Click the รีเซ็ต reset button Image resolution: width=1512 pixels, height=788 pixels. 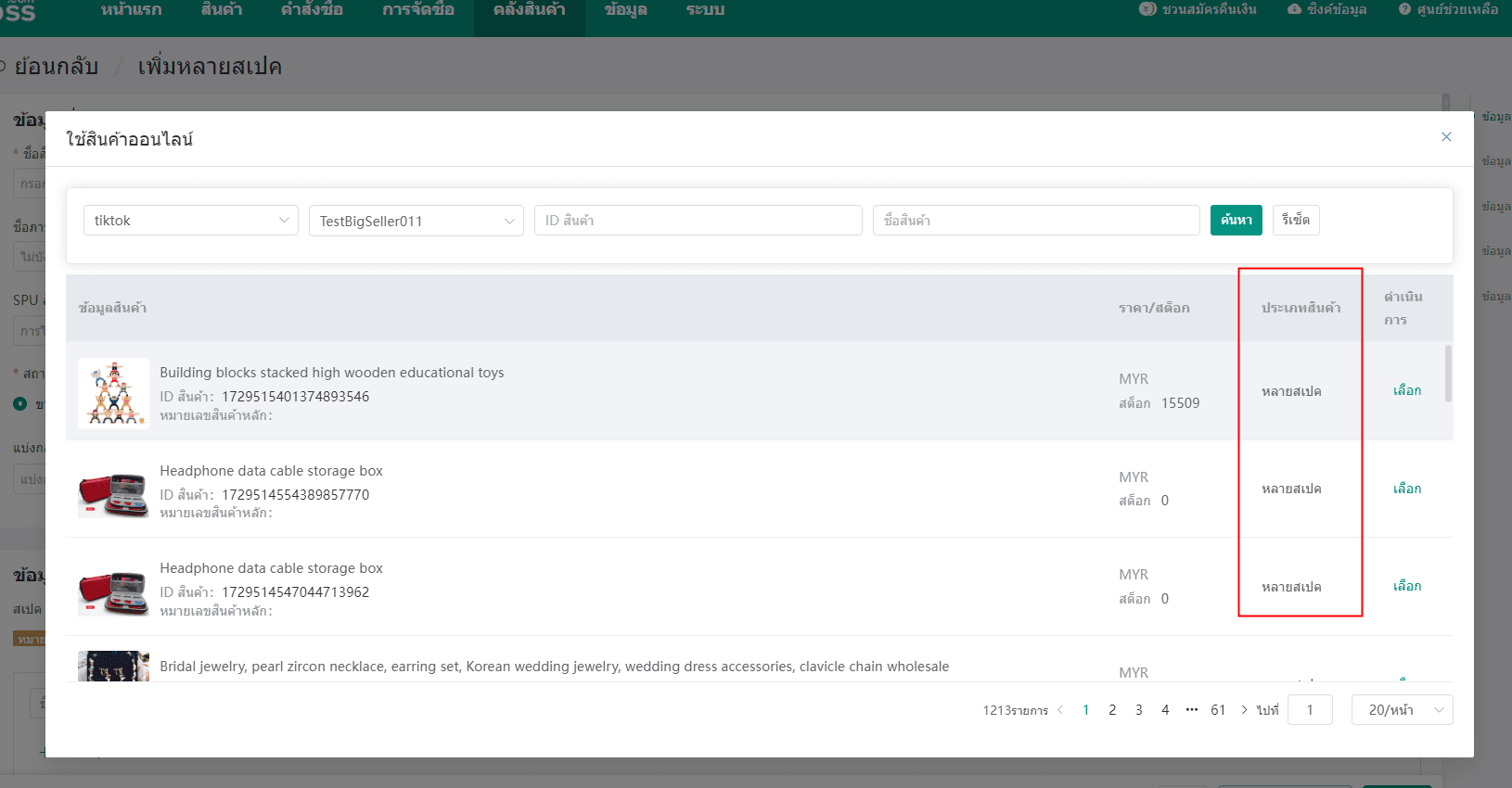(x=1296, y=221)
